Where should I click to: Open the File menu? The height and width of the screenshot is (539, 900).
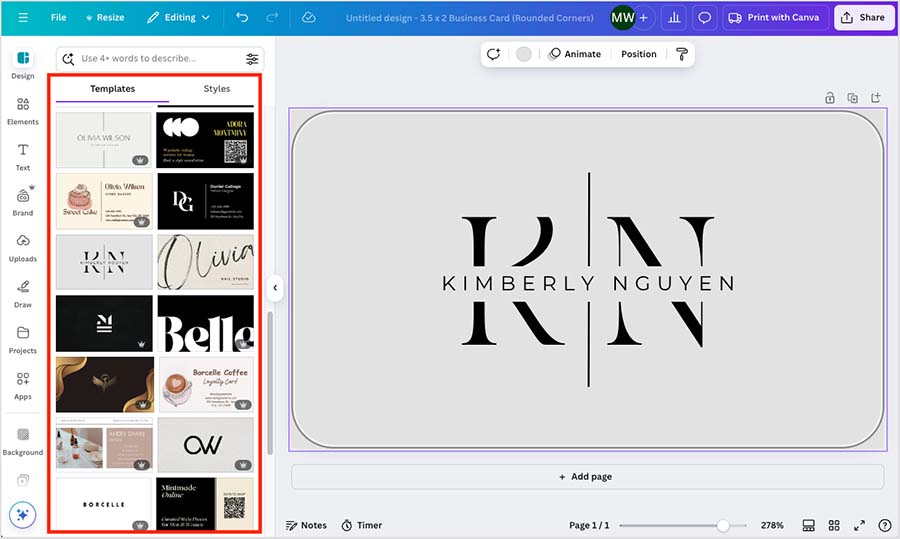59,18
